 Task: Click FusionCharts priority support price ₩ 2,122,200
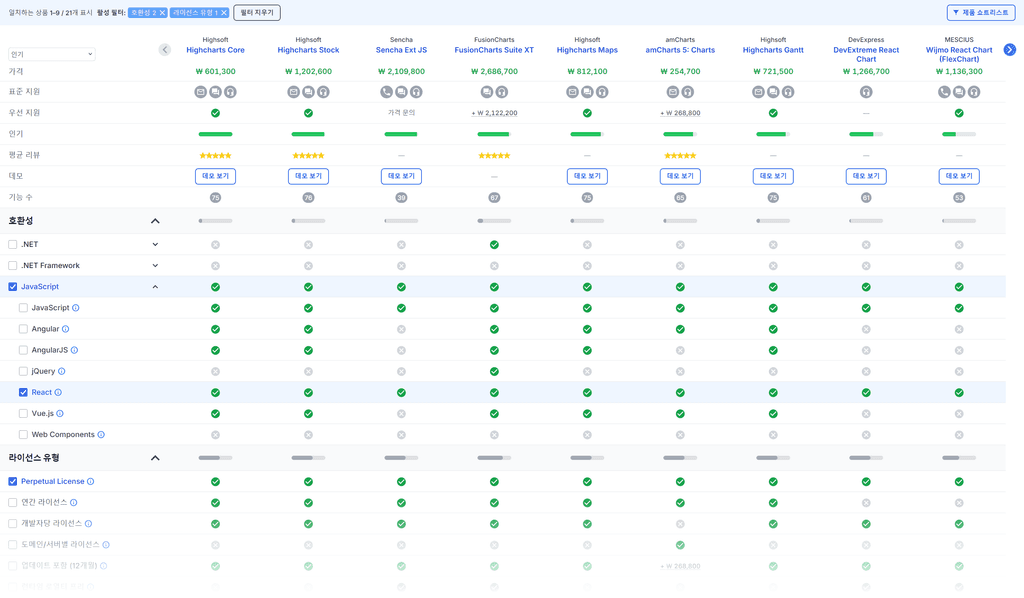[x=494, y=113]
